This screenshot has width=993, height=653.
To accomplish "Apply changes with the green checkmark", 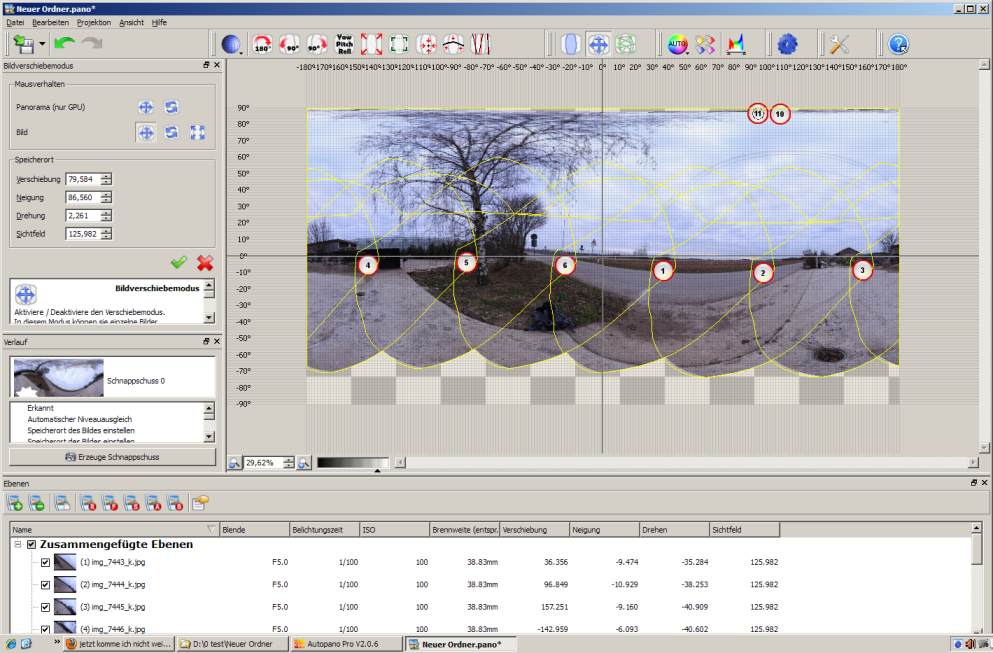I will (178, 262).
